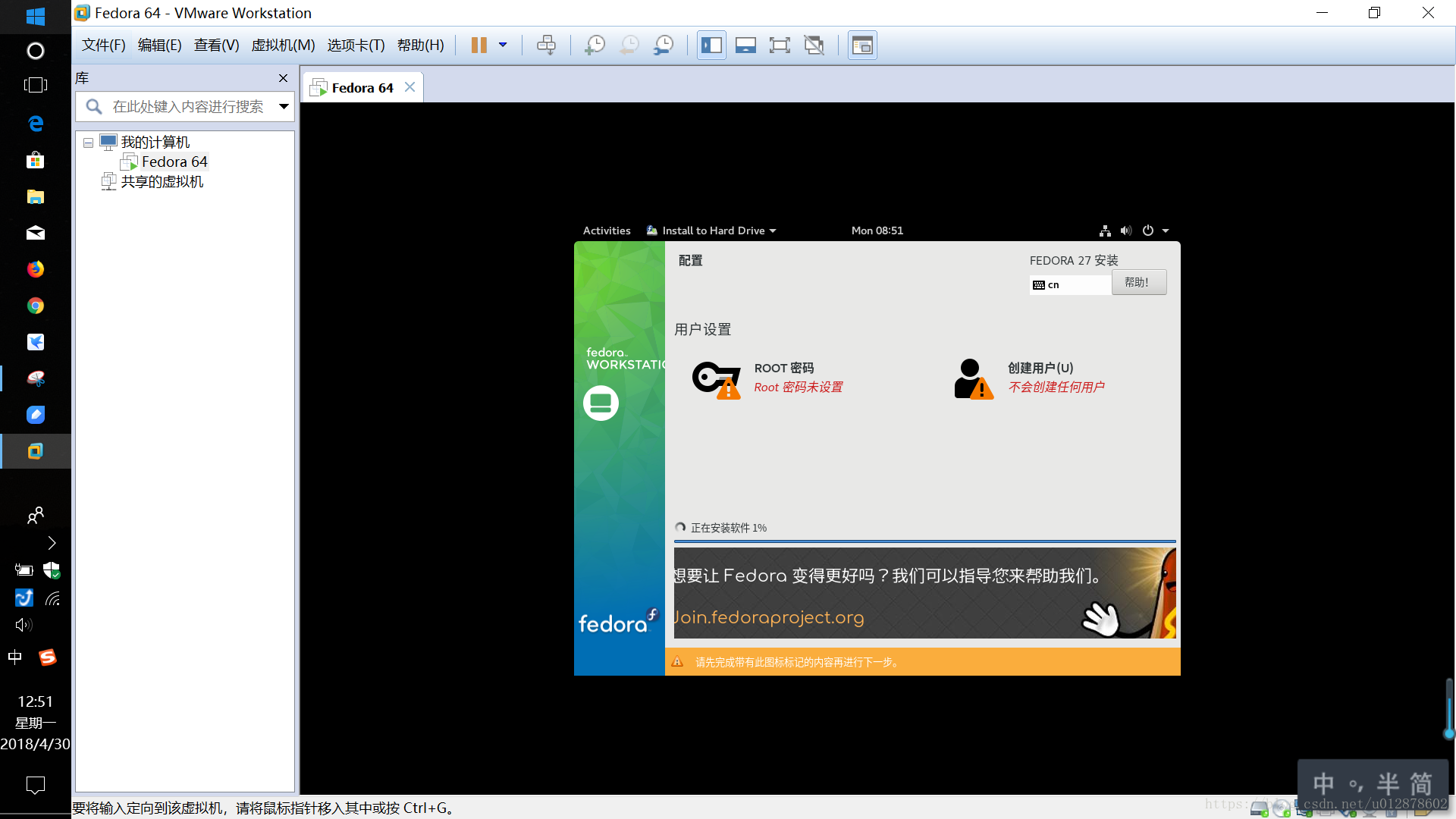The image size is (1456, 819).
Task: Open the join.fedoraproject.org banner link
Action: pos(769,617)
